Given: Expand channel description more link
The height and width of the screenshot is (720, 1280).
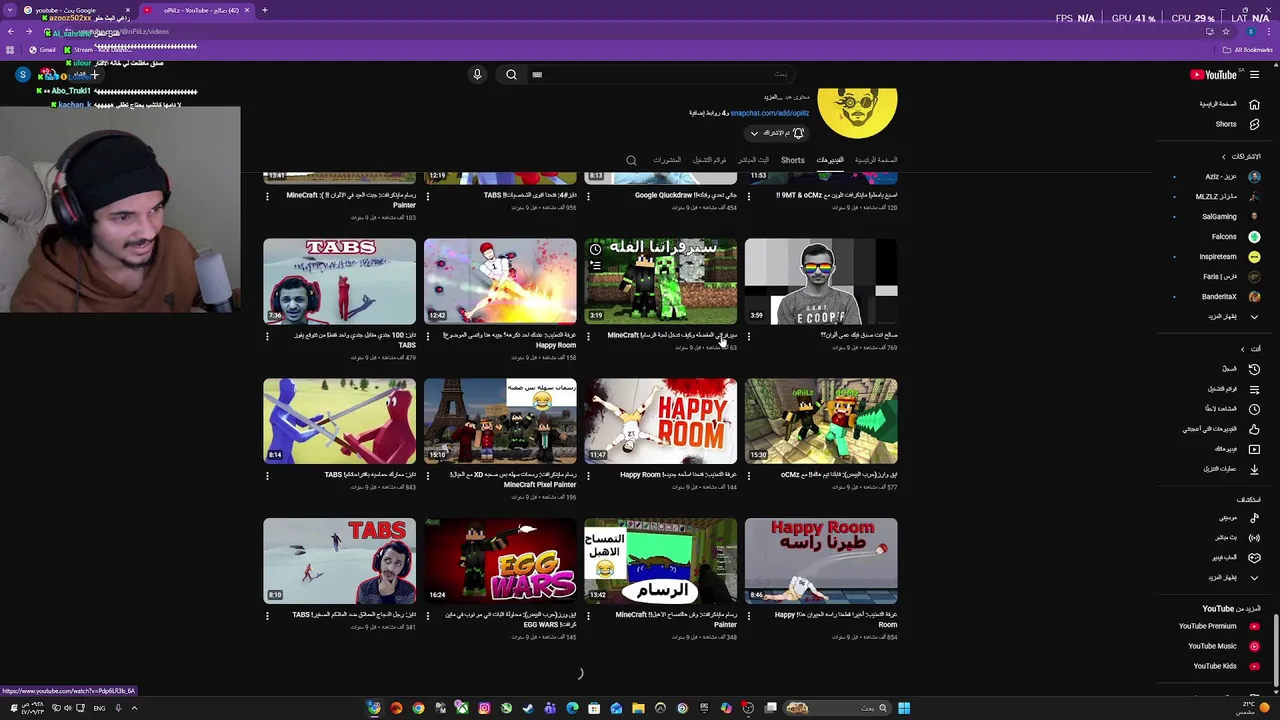Looking at the screenshot, I should [x=774, y=97].
